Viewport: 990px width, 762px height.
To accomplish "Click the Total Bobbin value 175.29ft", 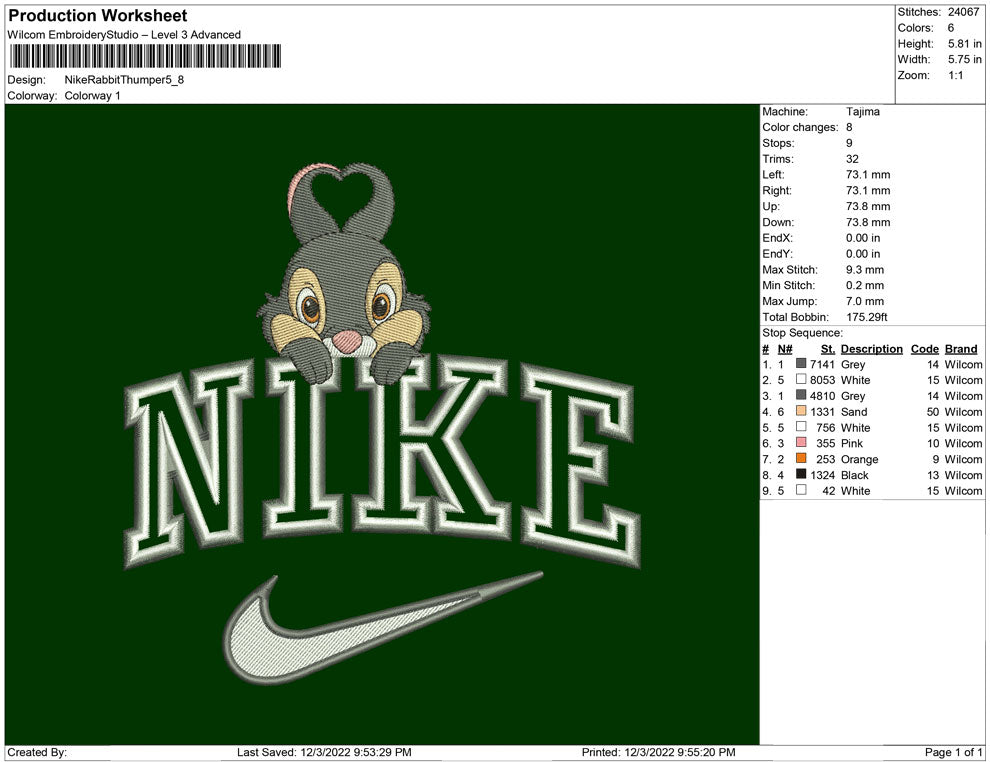I will 867,317.
